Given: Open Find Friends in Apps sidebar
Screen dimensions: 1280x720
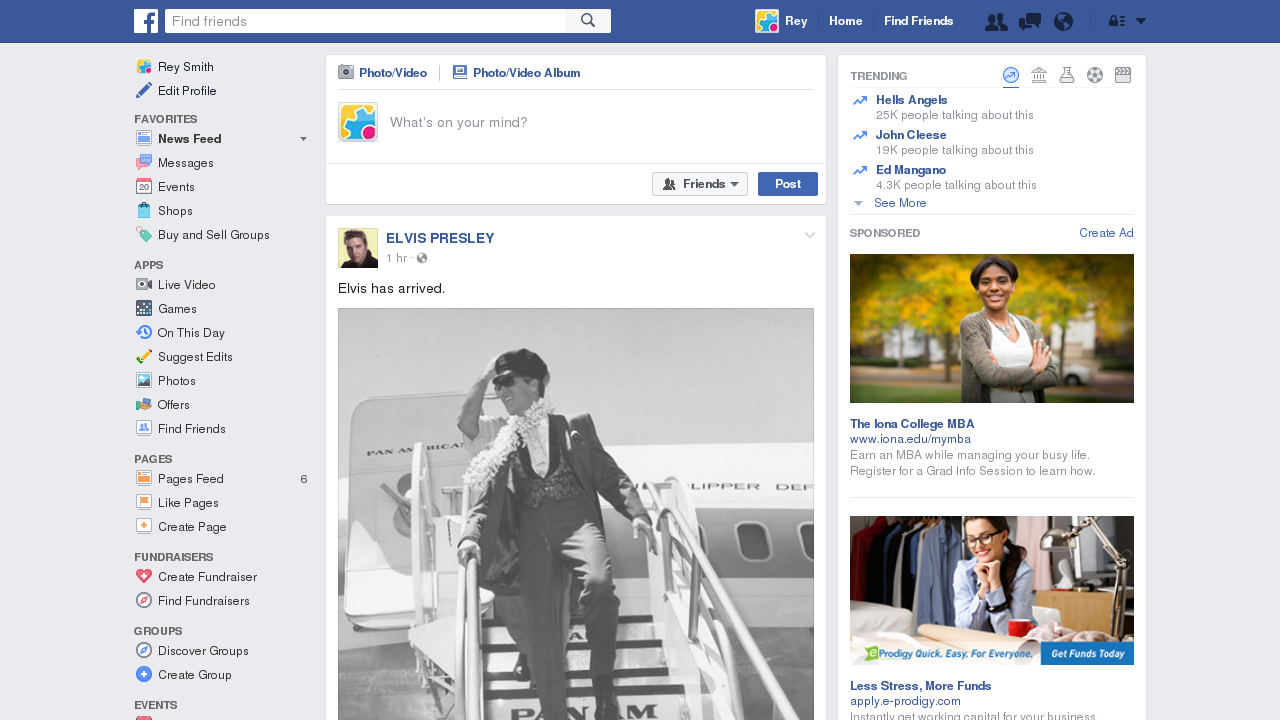Looking at the screenshot, I should click(192, 429).
